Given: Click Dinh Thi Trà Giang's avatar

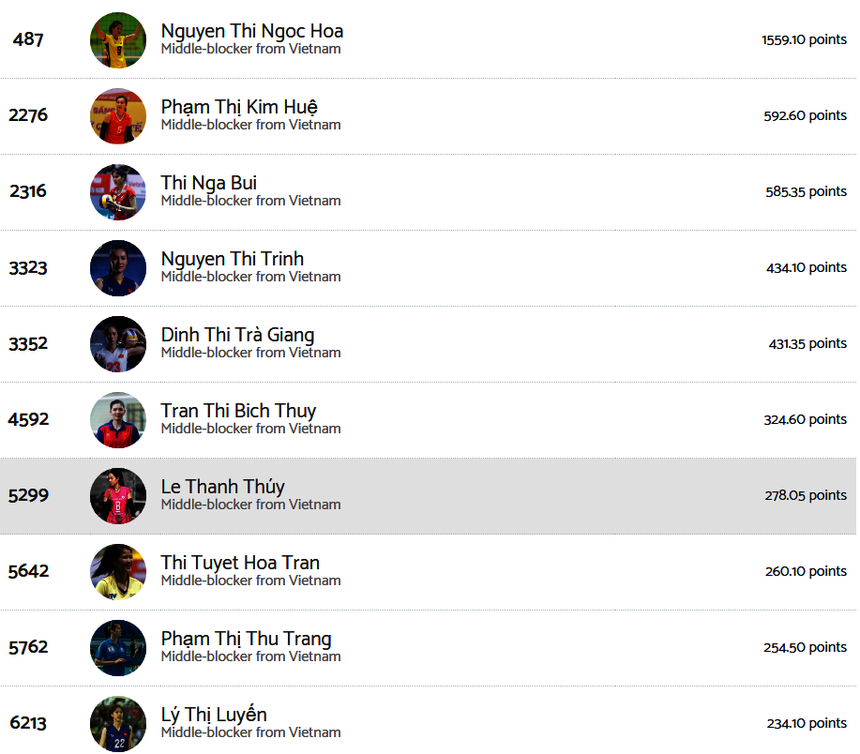Looking at the screenshot, I should click(x=118, y=344).
